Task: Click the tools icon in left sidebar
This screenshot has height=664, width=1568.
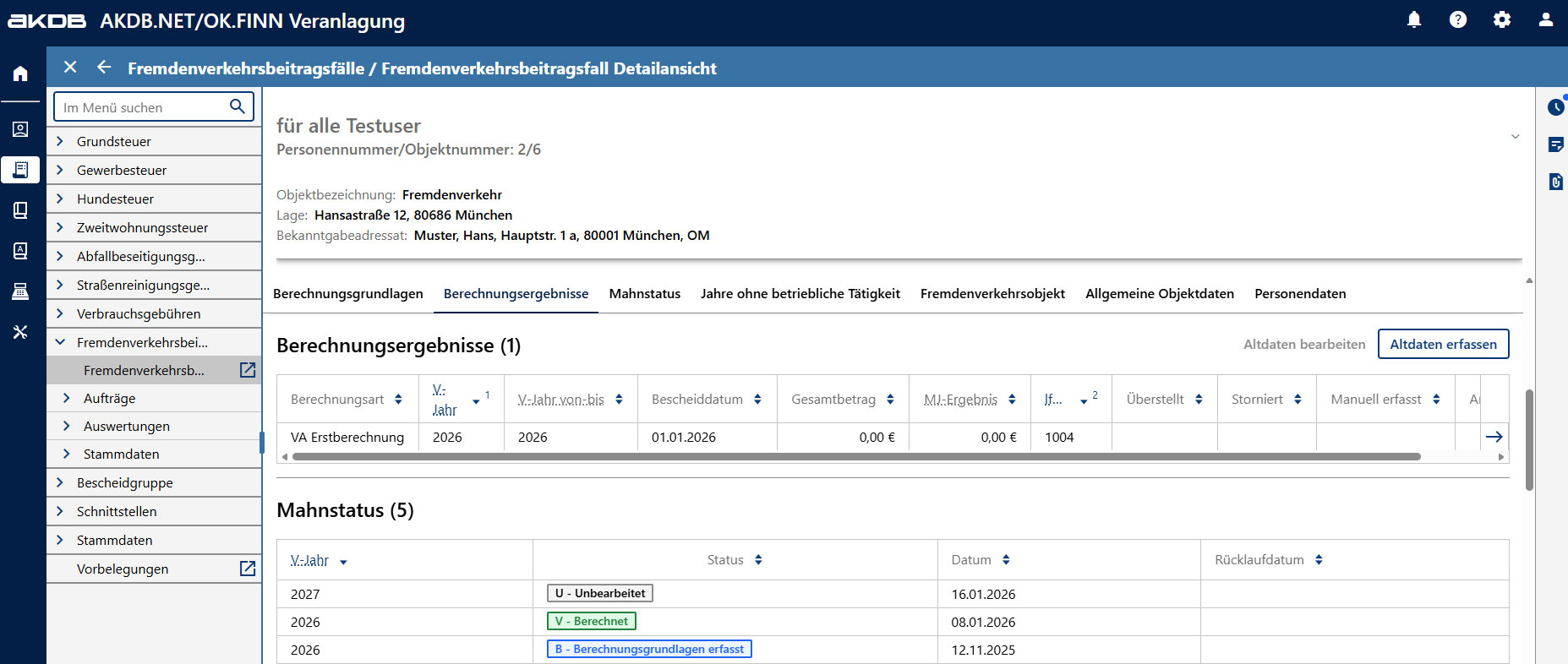Action: click(20, 332)
